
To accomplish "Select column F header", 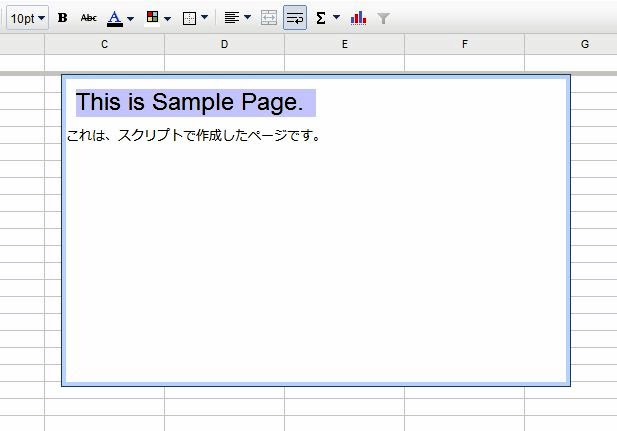I will coord(465,44).
